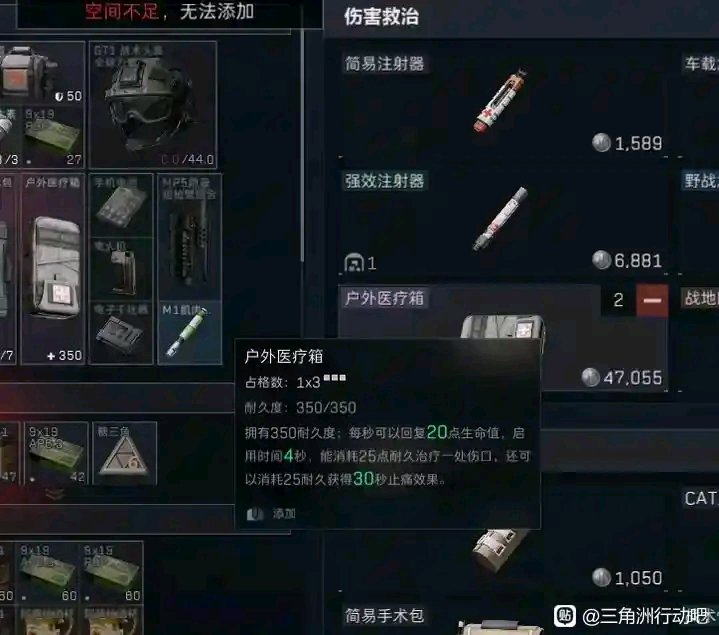The width and height of the screenshot is (719, 635).
Task: Open the 伤害救治 category header
Action: (382, 17)
